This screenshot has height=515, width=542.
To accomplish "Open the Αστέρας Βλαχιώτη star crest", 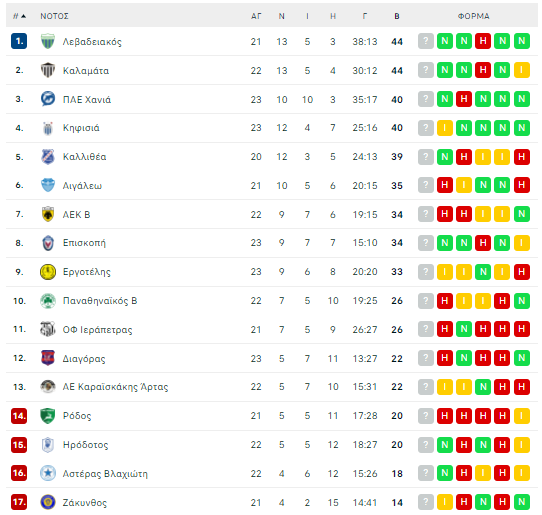I will pyautogui.click(x=48, y=473).
